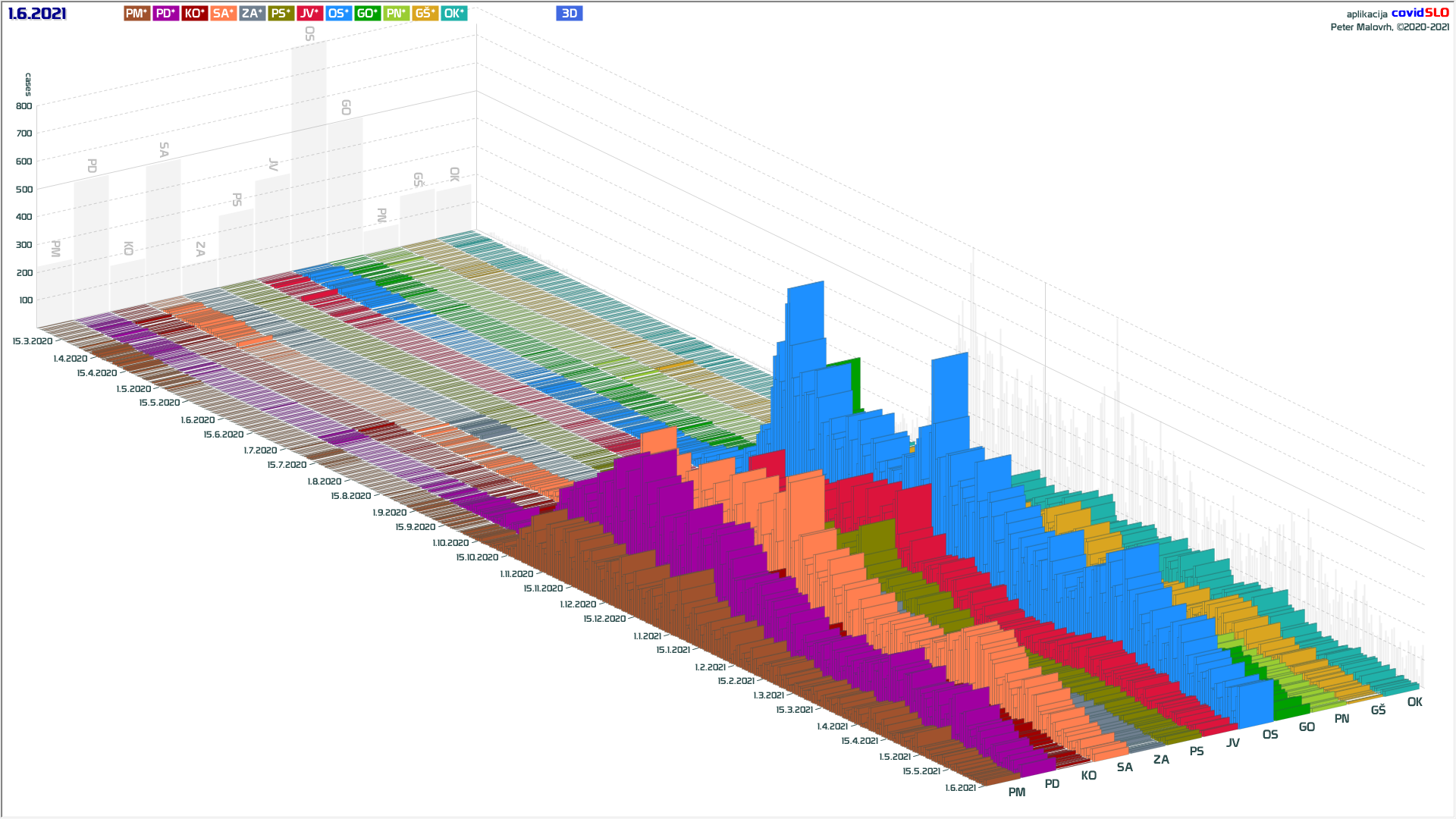Select the red JV* region button
The image size is (1456, 819).
pos(310,14)
